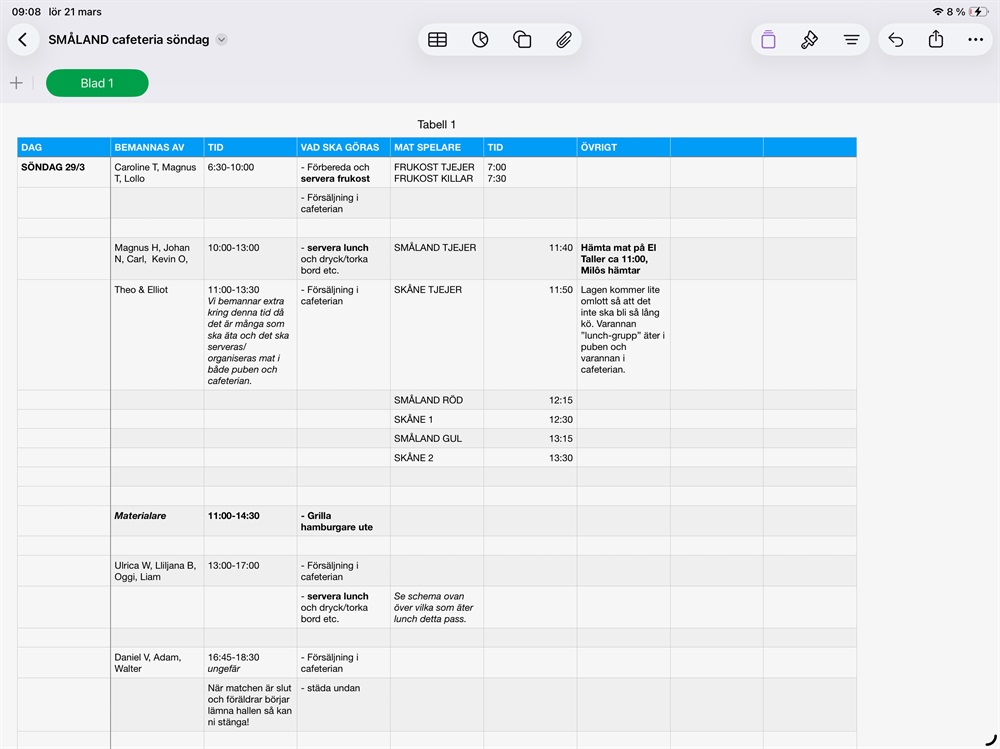
Task: Select the Blad 1 sheet tab
Action: [x=97, y=83]
